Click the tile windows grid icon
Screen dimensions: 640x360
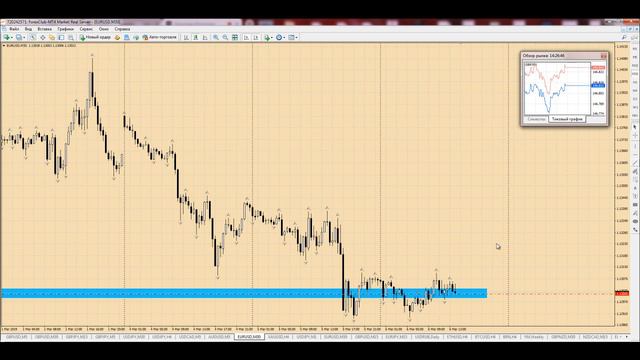click(235, 37)
